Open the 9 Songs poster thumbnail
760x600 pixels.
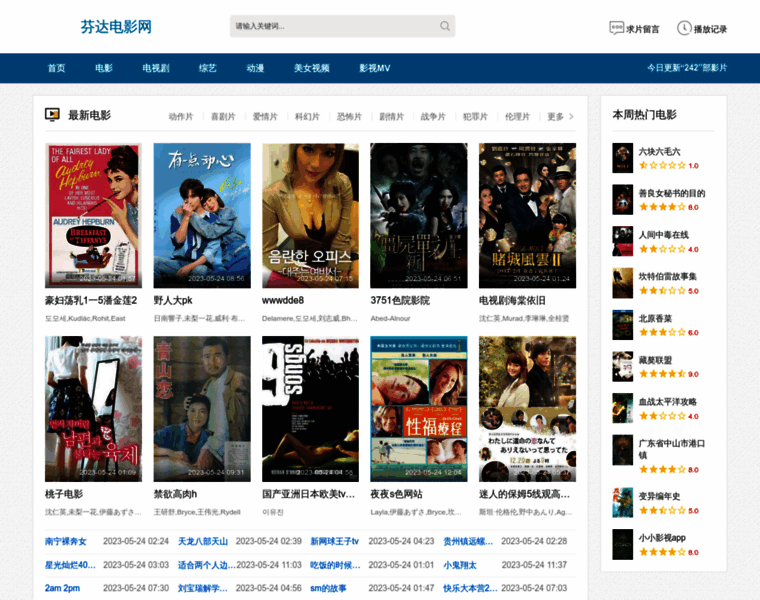coord(311,409)
